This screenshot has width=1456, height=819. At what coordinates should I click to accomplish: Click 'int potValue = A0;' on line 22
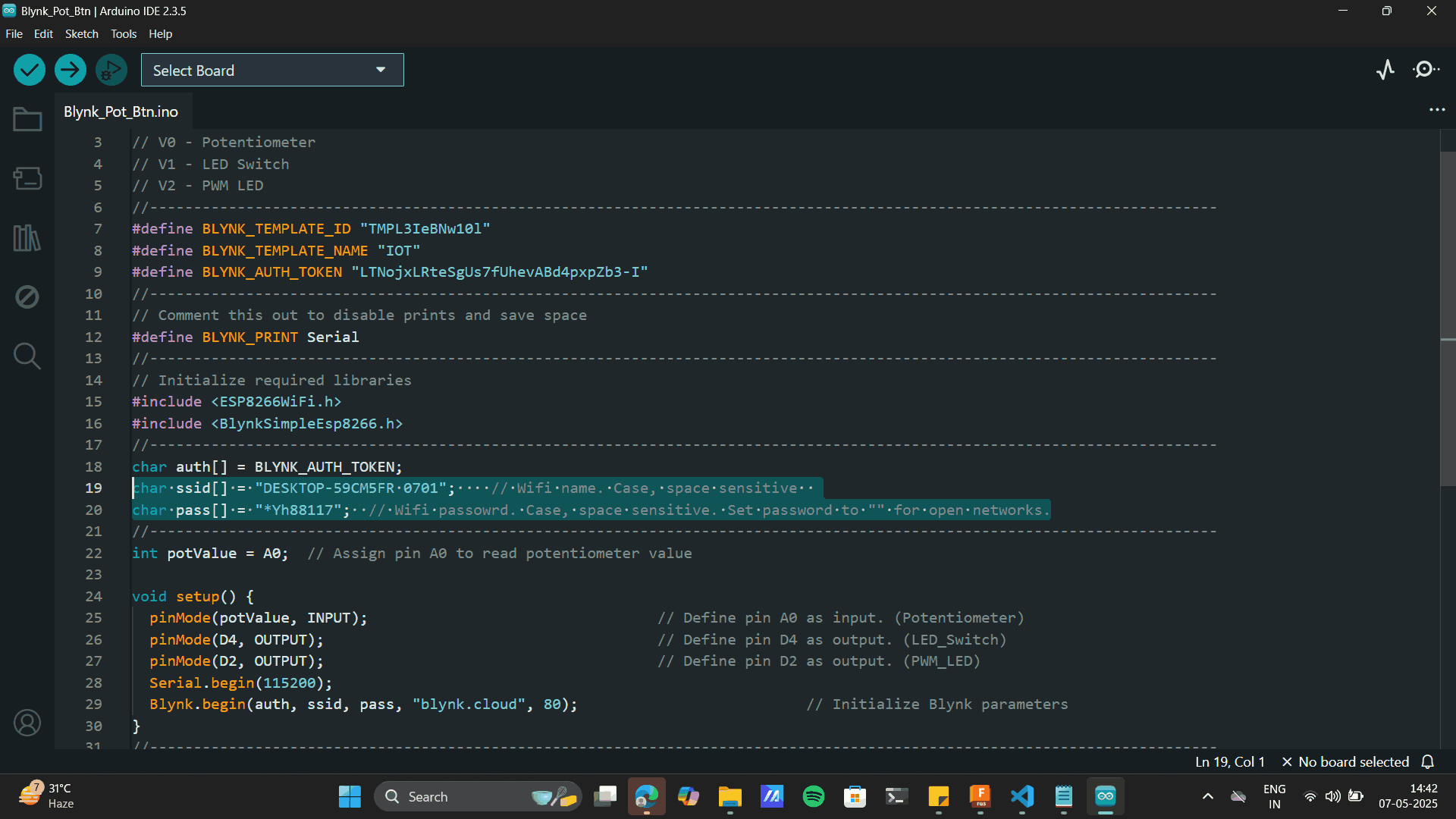click(x=210, y=554)
